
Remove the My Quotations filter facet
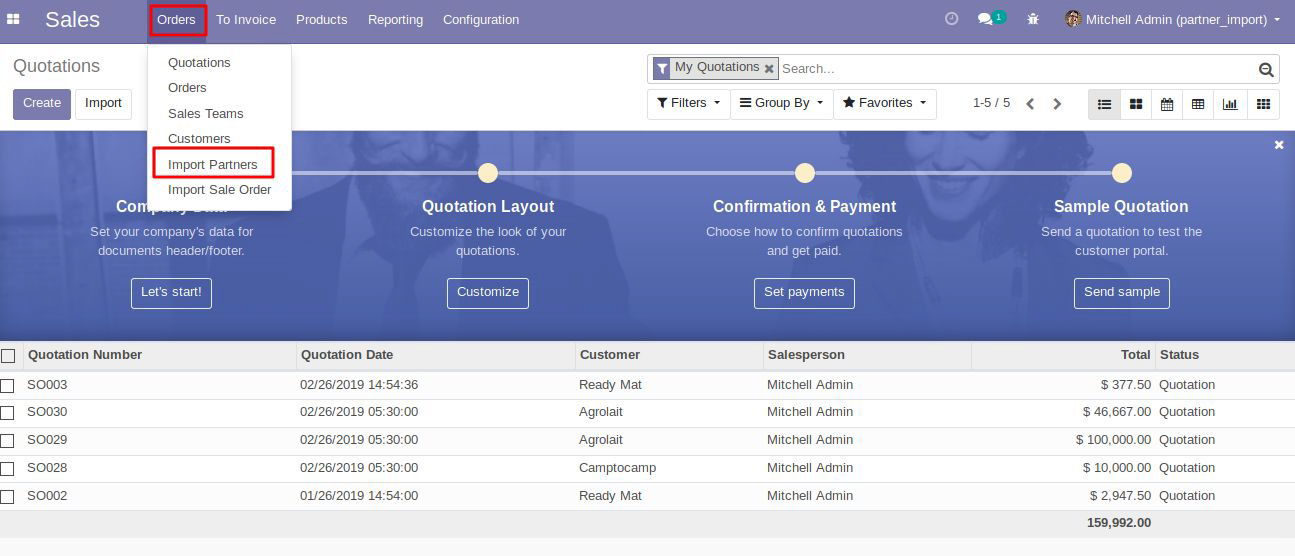(x=769, y=69)
